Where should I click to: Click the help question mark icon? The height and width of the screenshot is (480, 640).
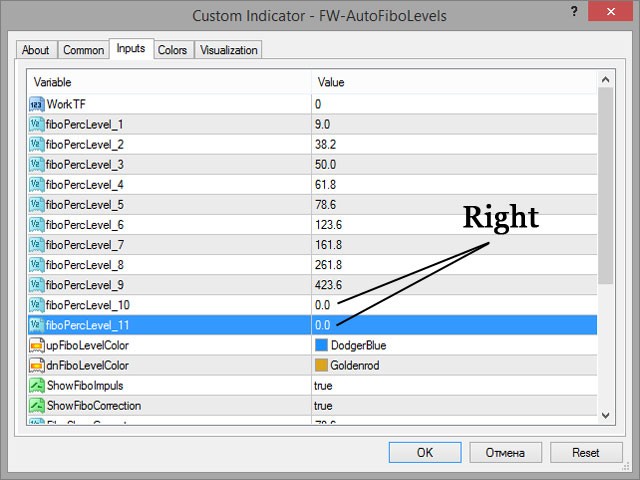(x=574, y=12)
